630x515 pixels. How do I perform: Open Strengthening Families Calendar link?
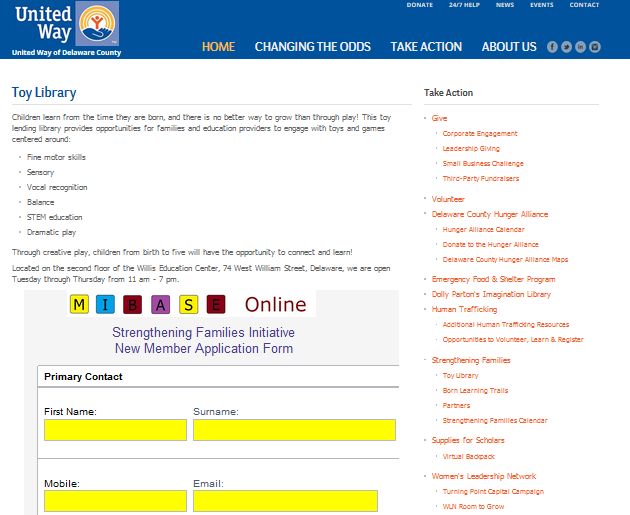coord(495,421)
